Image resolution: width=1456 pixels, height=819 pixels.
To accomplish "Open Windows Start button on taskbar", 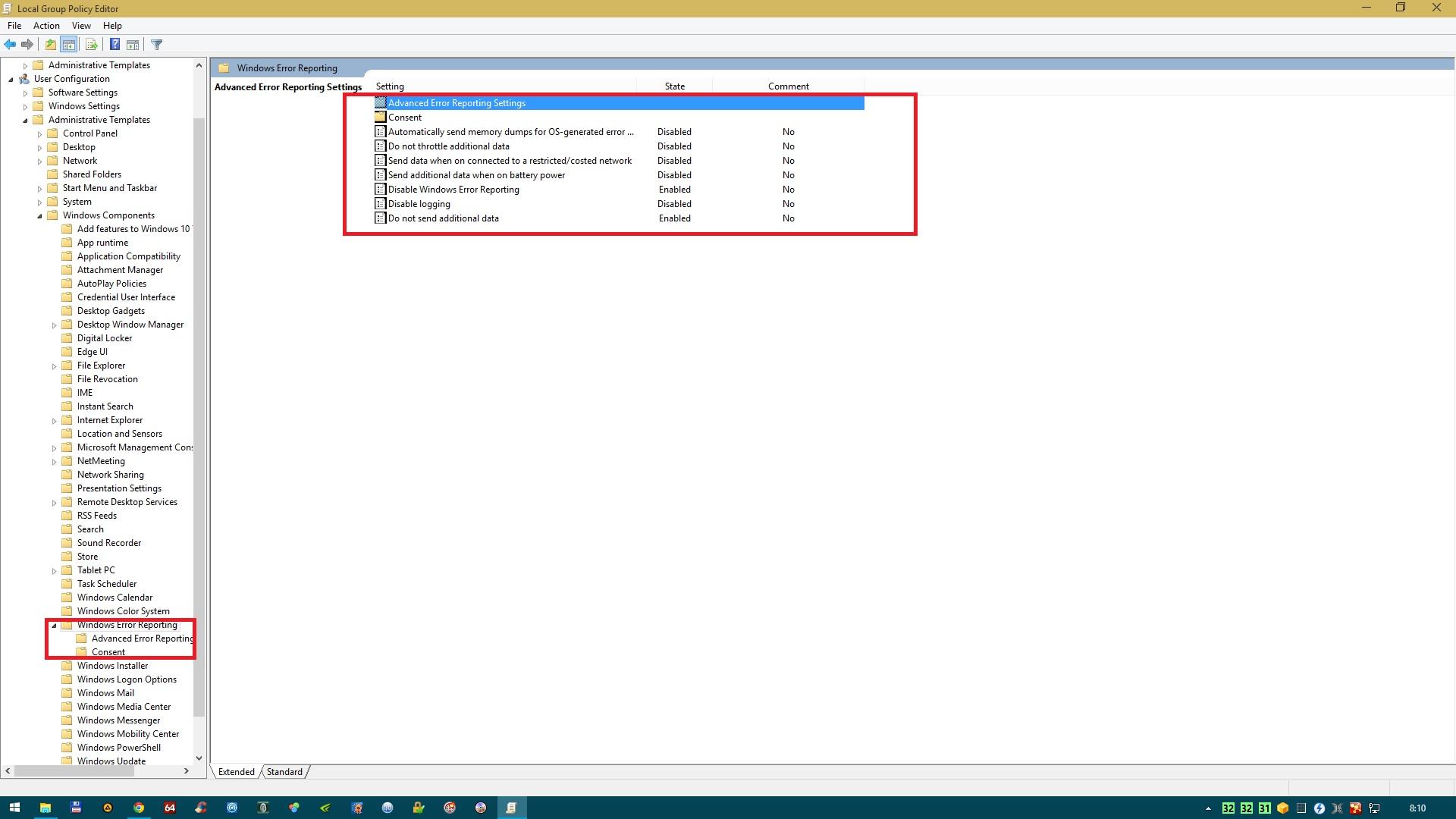I will pos(14,808).
